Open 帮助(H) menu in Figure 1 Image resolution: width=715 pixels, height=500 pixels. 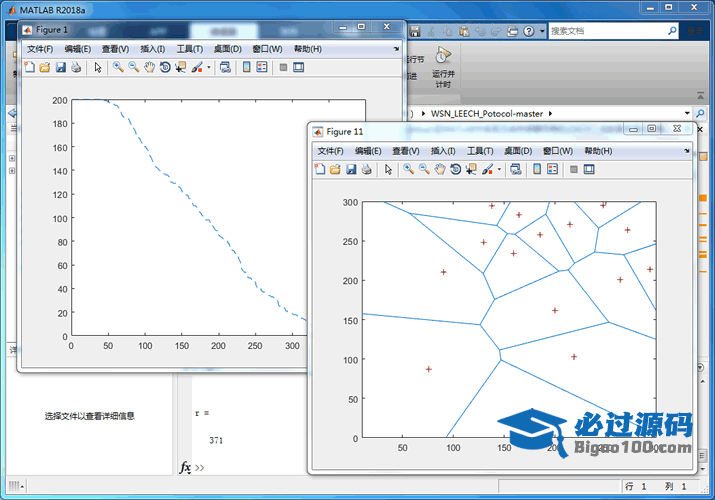pos(308,49)
